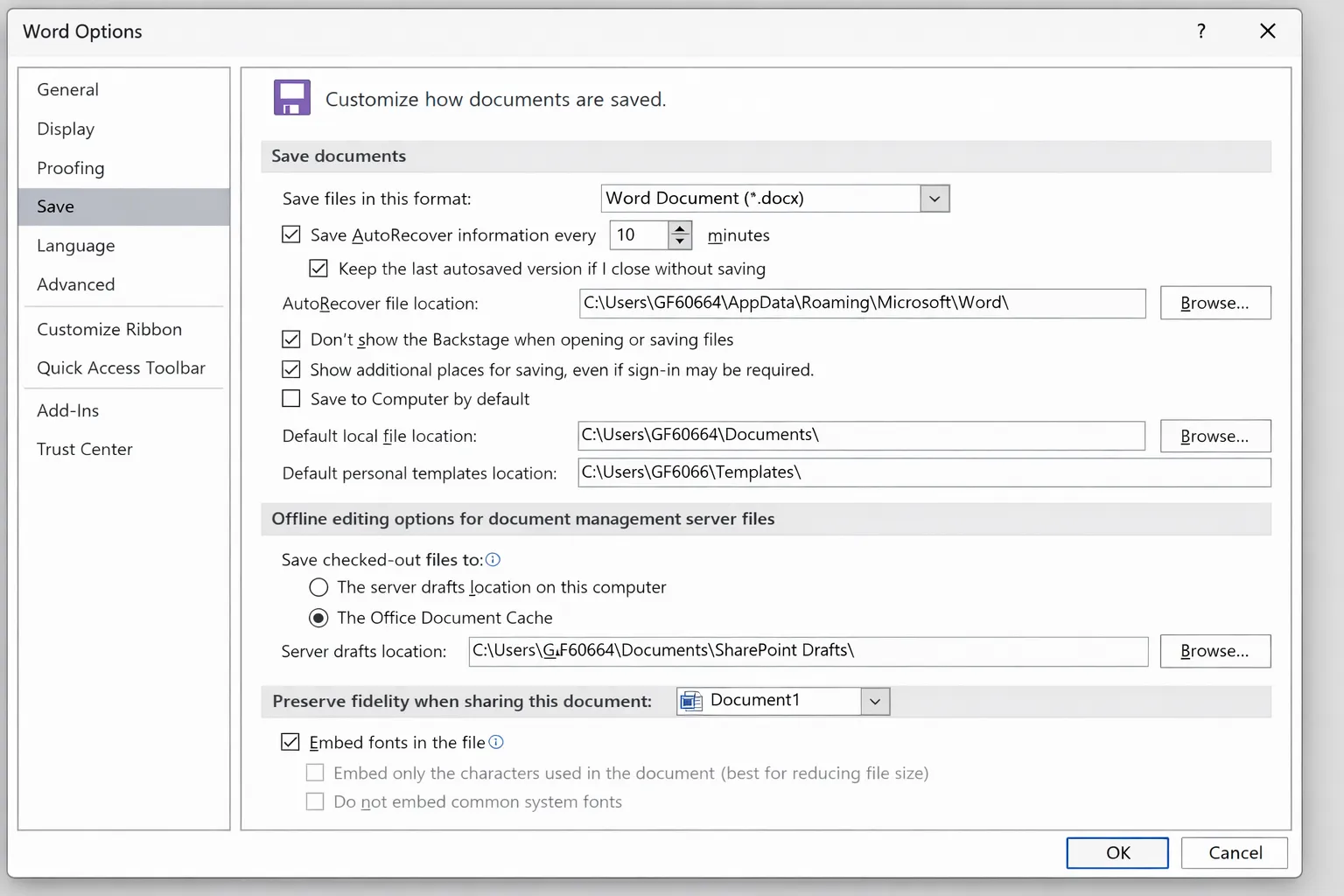Disable "Don't show the Backstage when opening or saving files"
This screenshot has width=1344, height=896.
click(x=290, y=339)
